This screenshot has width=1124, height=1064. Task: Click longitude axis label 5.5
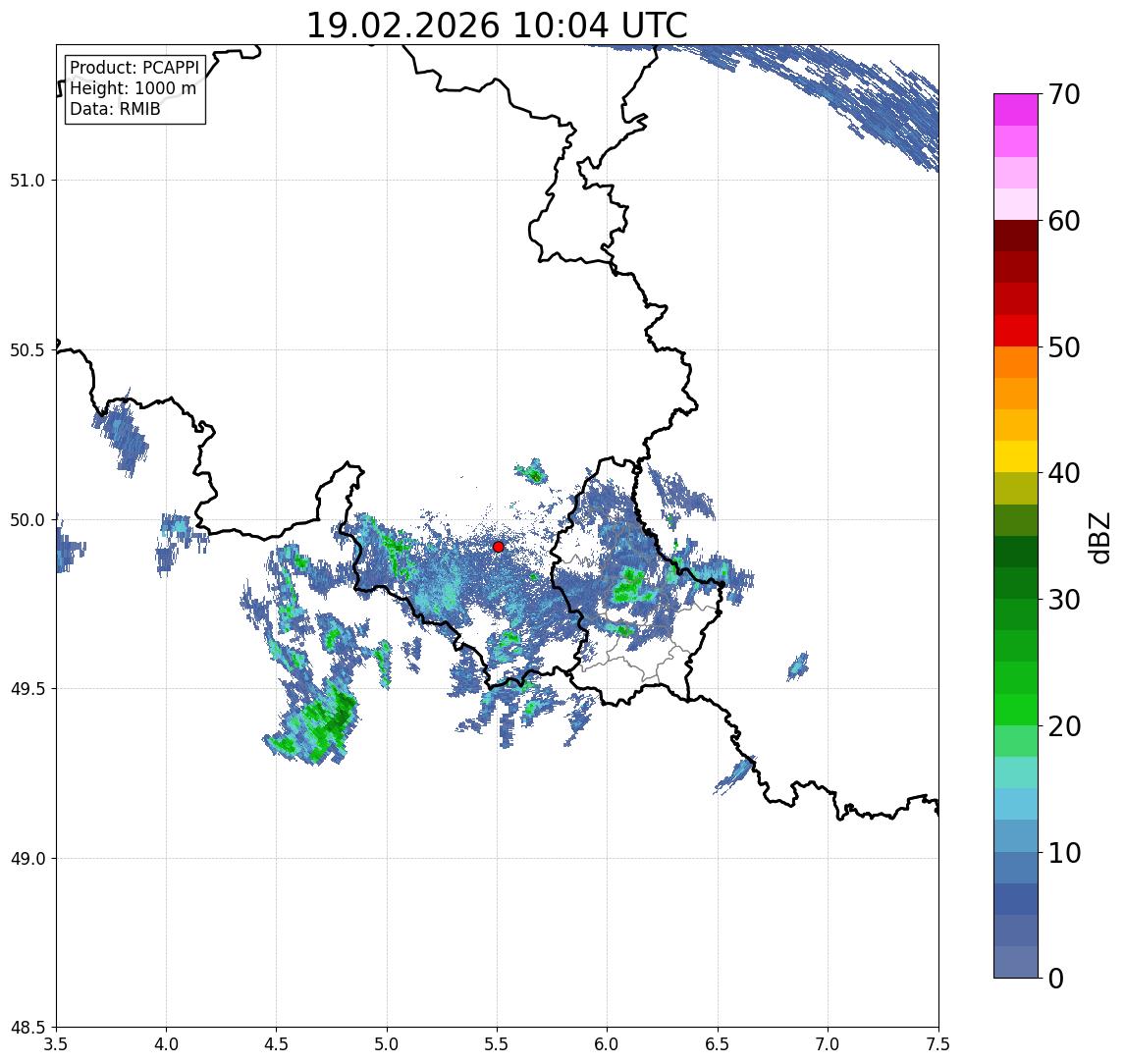[498, 1044]
